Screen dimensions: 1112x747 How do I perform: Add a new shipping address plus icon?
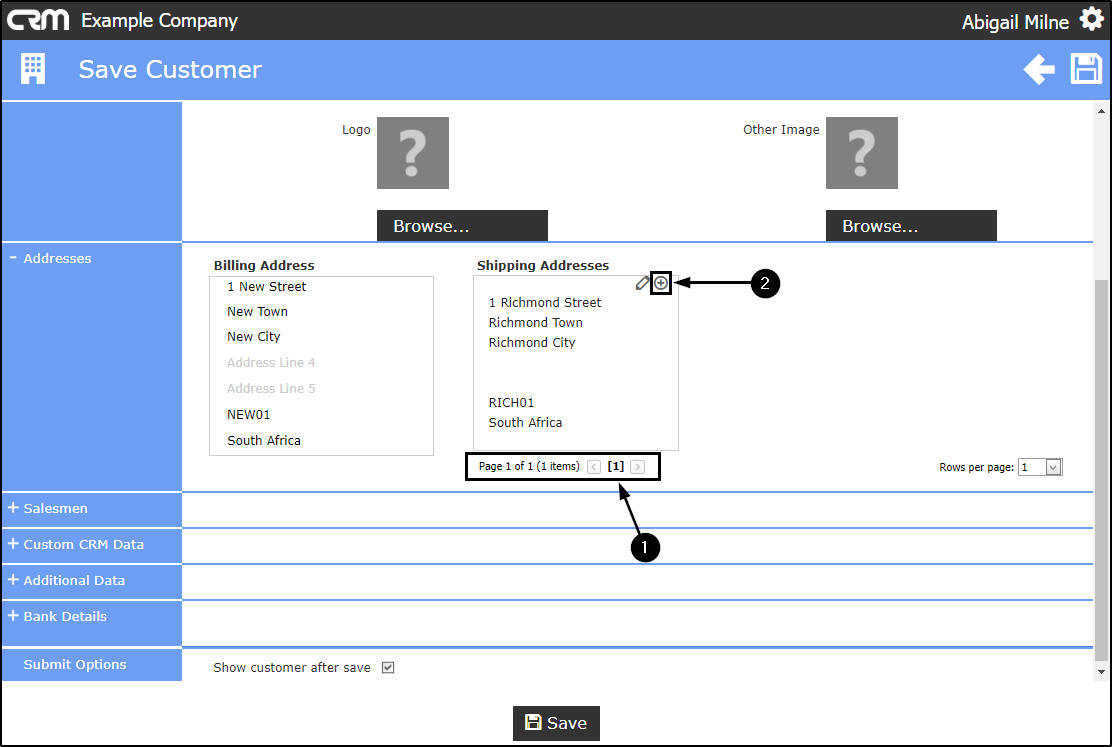coord(661,283)
